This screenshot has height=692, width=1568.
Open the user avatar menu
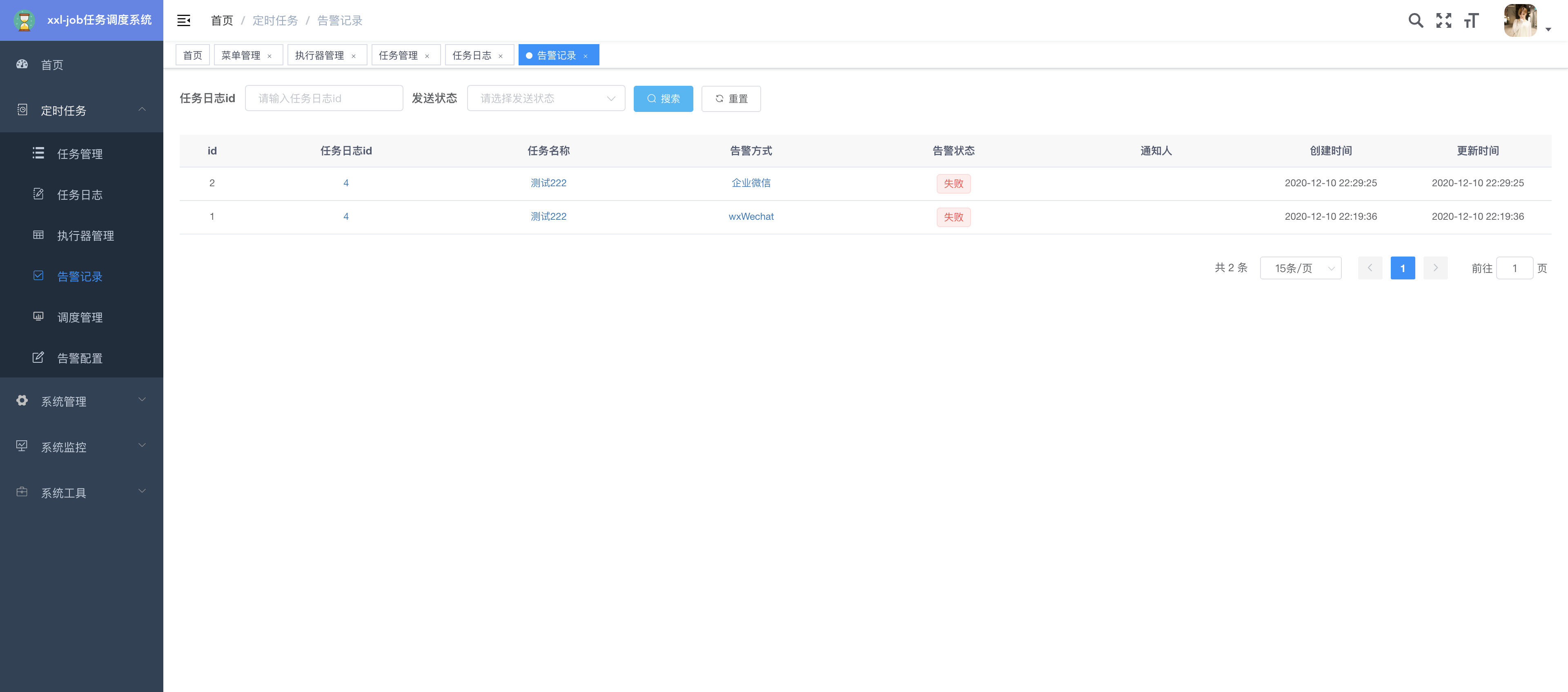(x=1520, y=21)
